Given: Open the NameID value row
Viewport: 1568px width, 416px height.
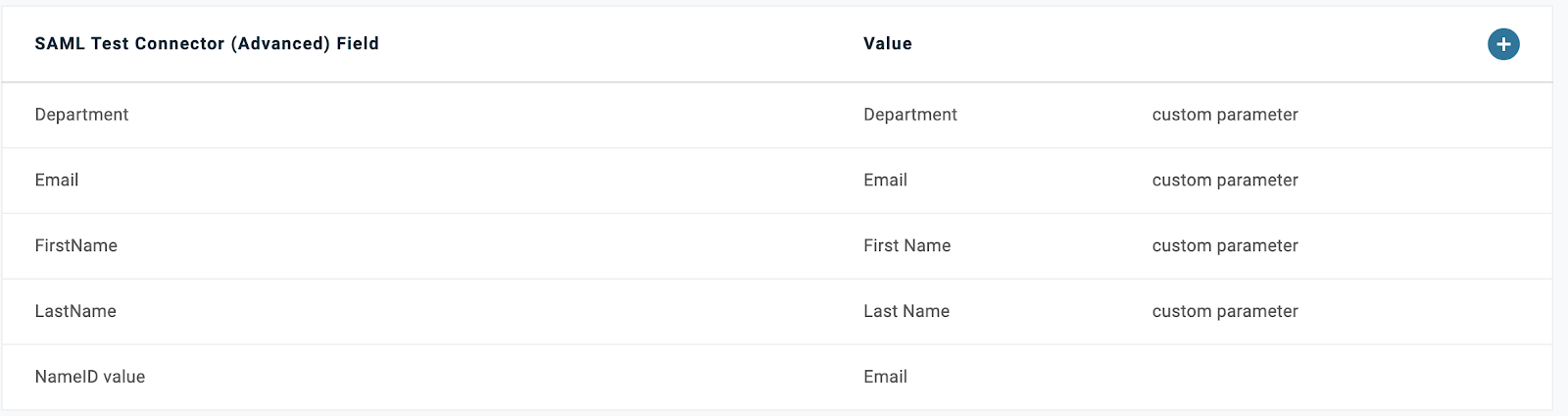Looking at the screenshot, I should tap(777, 377).
